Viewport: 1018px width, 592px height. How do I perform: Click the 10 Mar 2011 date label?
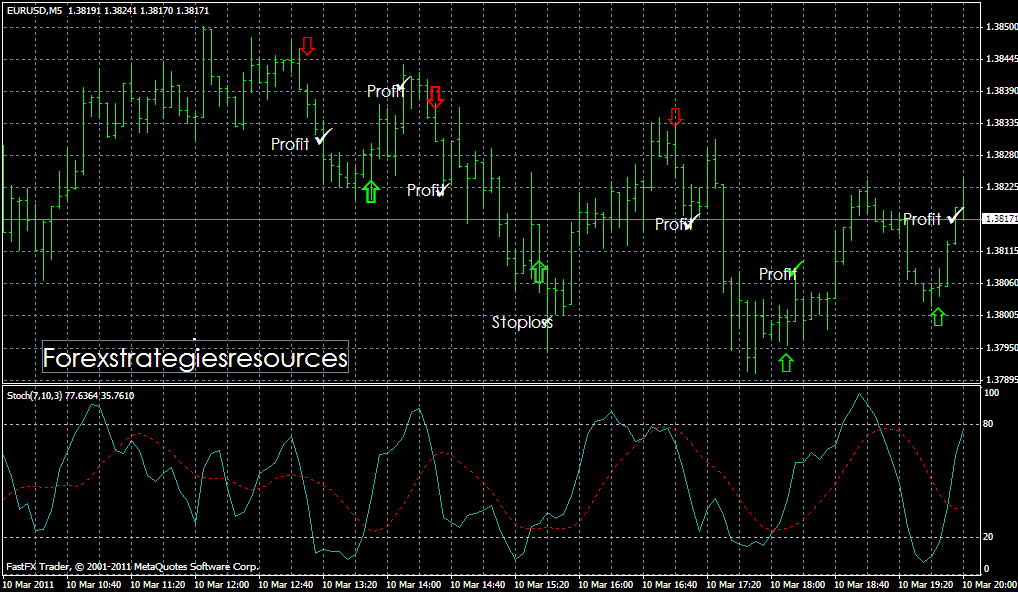point(31,585)
